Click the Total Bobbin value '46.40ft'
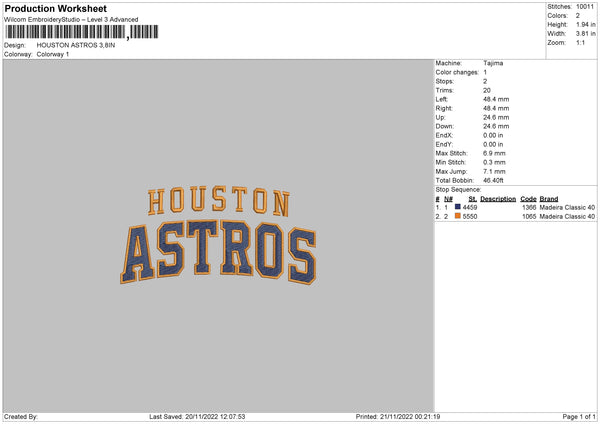The height and width of the screenshot is (424, 600). pyautogui.click(x=493, y=180)
